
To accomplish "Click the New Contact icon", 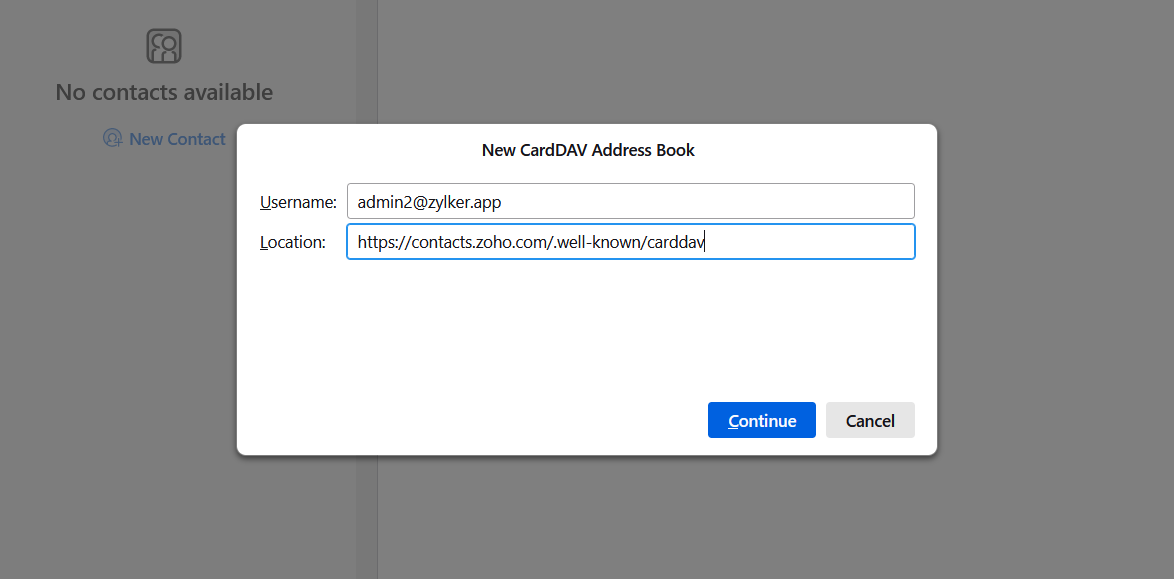I will pos(113,138).
